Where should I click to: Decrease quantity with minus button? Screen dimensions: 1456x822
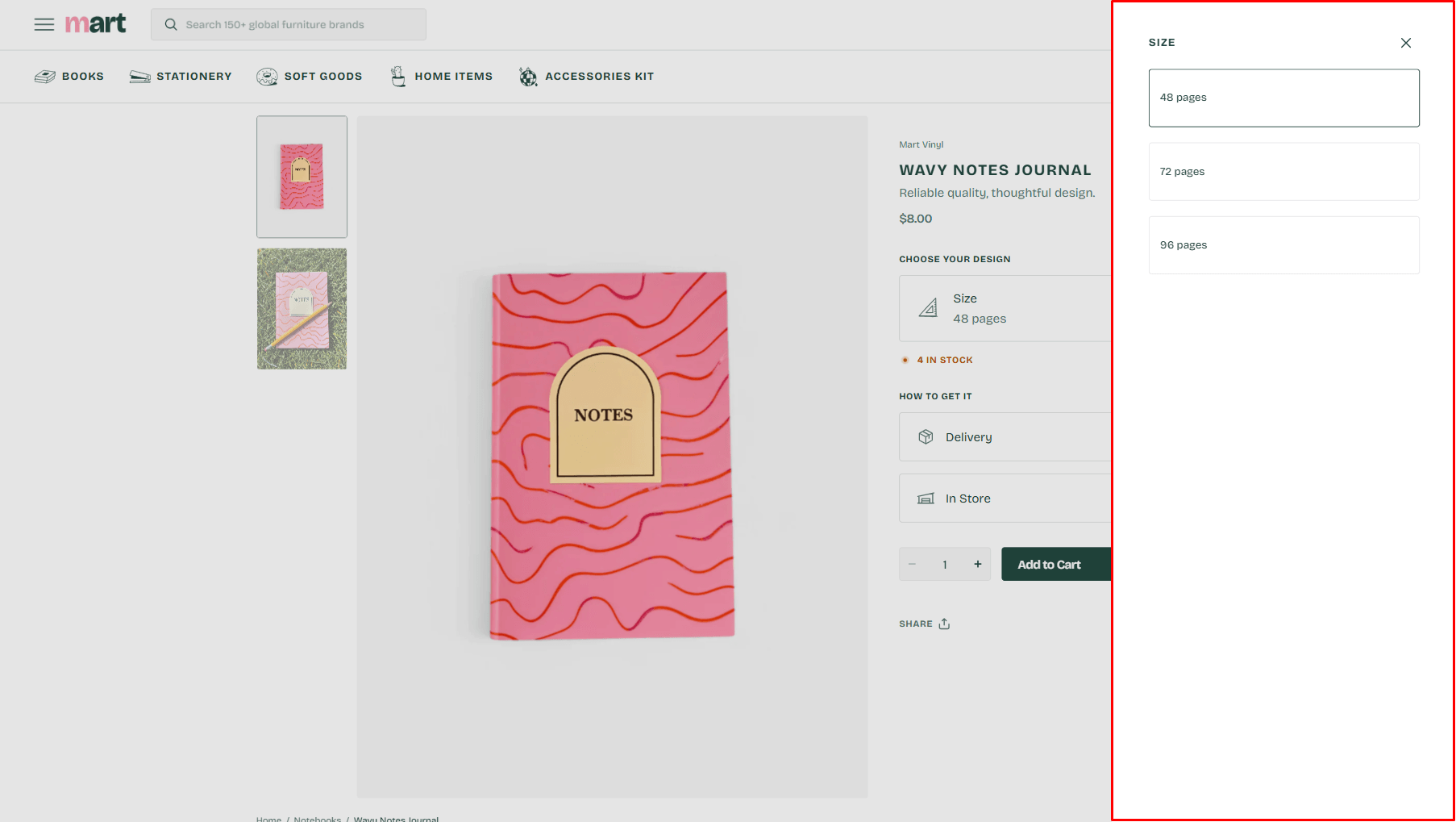click(x=913, y=565)
